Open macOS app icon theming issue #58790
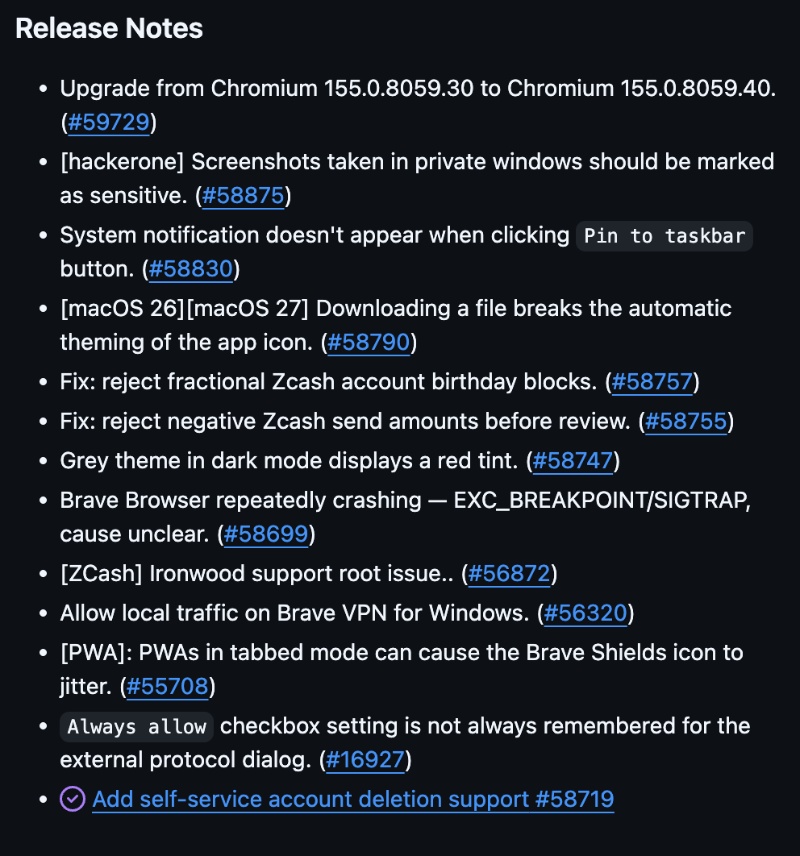 coord(369,342)
